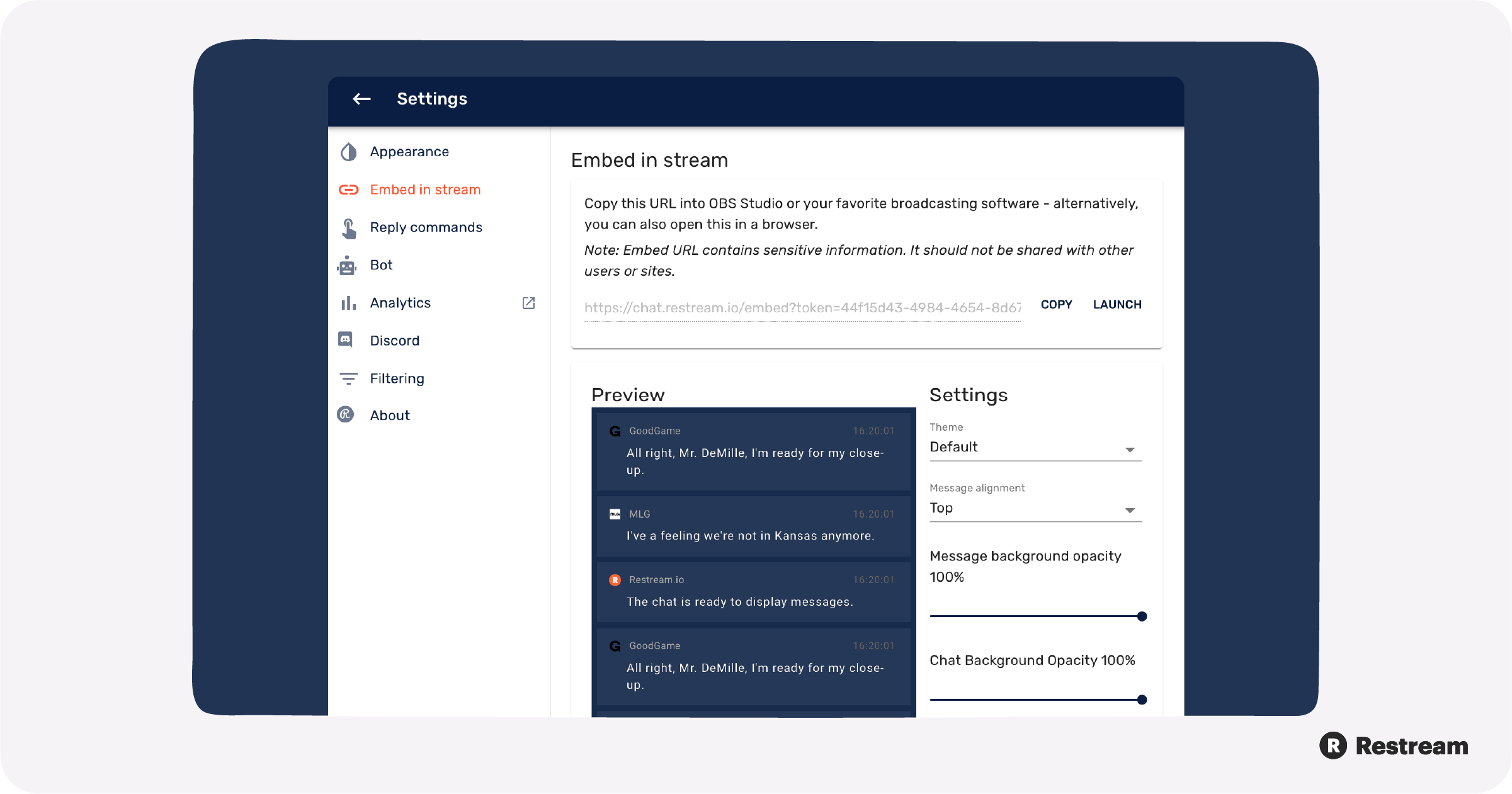Click the LAUNCH button

coord(1117,304)
